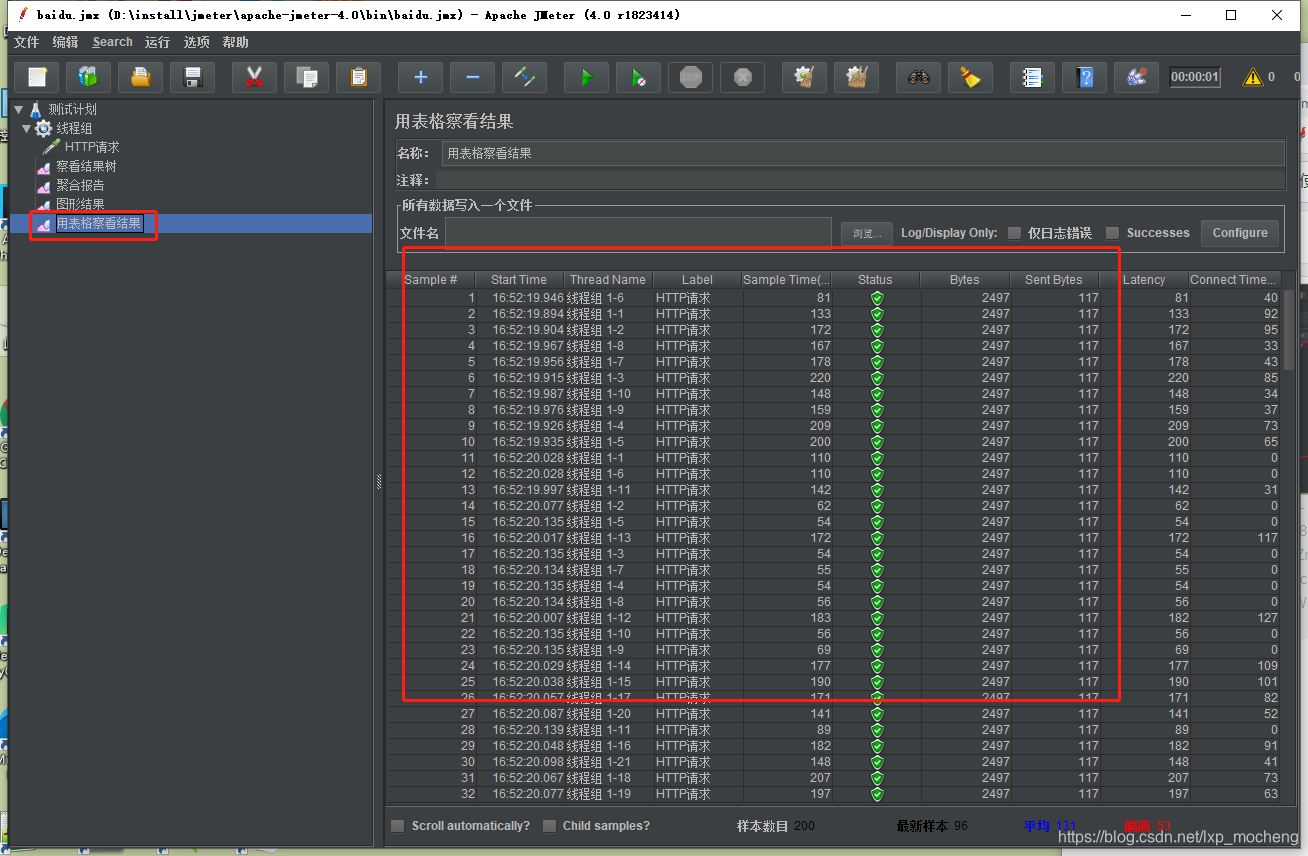This screenshot has width=1308, height=856.
Task: Enable the Successes checkbox
Action: pyautogui.click(x=1112, y=233)
